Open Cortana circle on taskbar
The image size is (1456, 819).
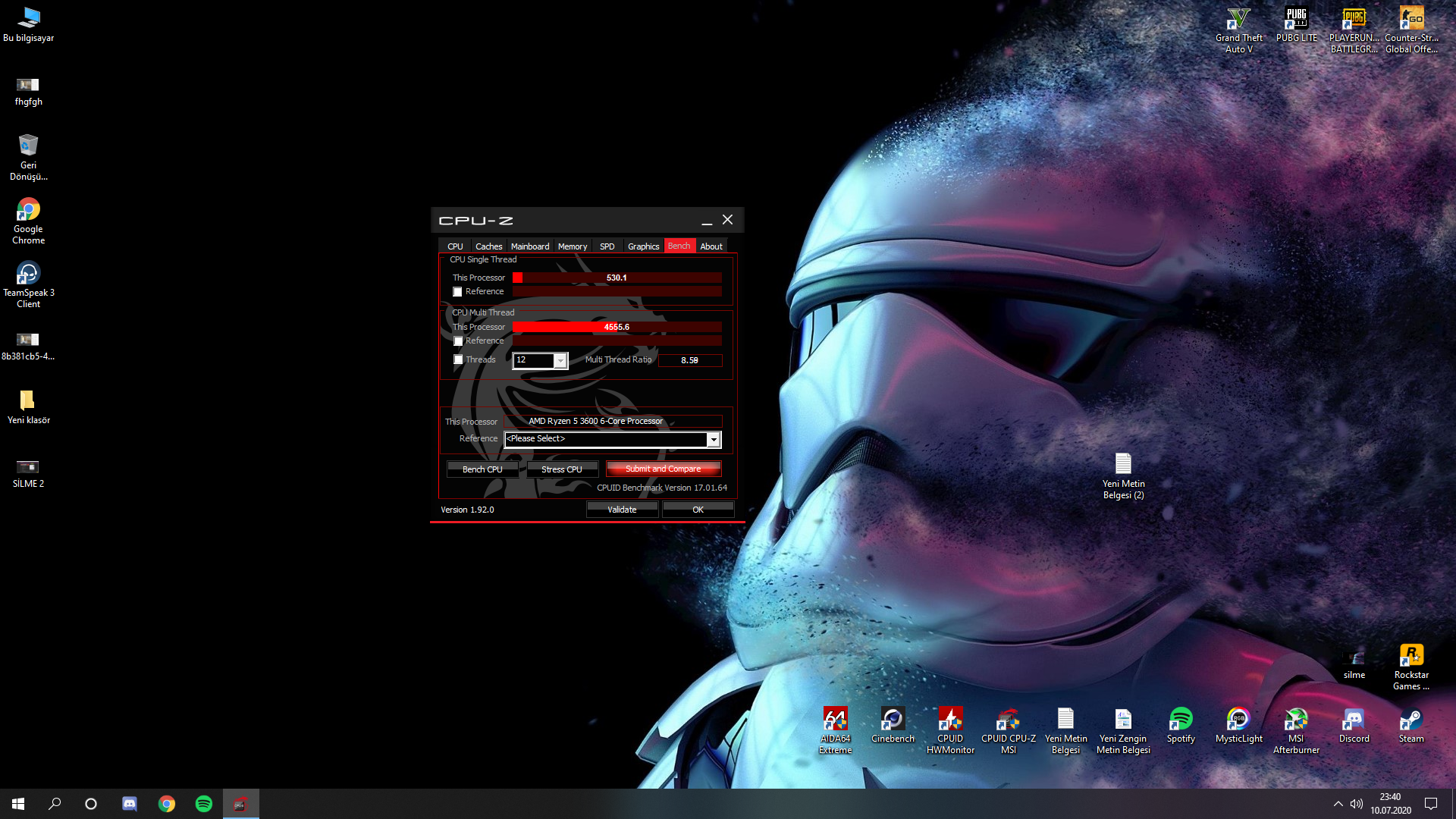click(91, 804)
